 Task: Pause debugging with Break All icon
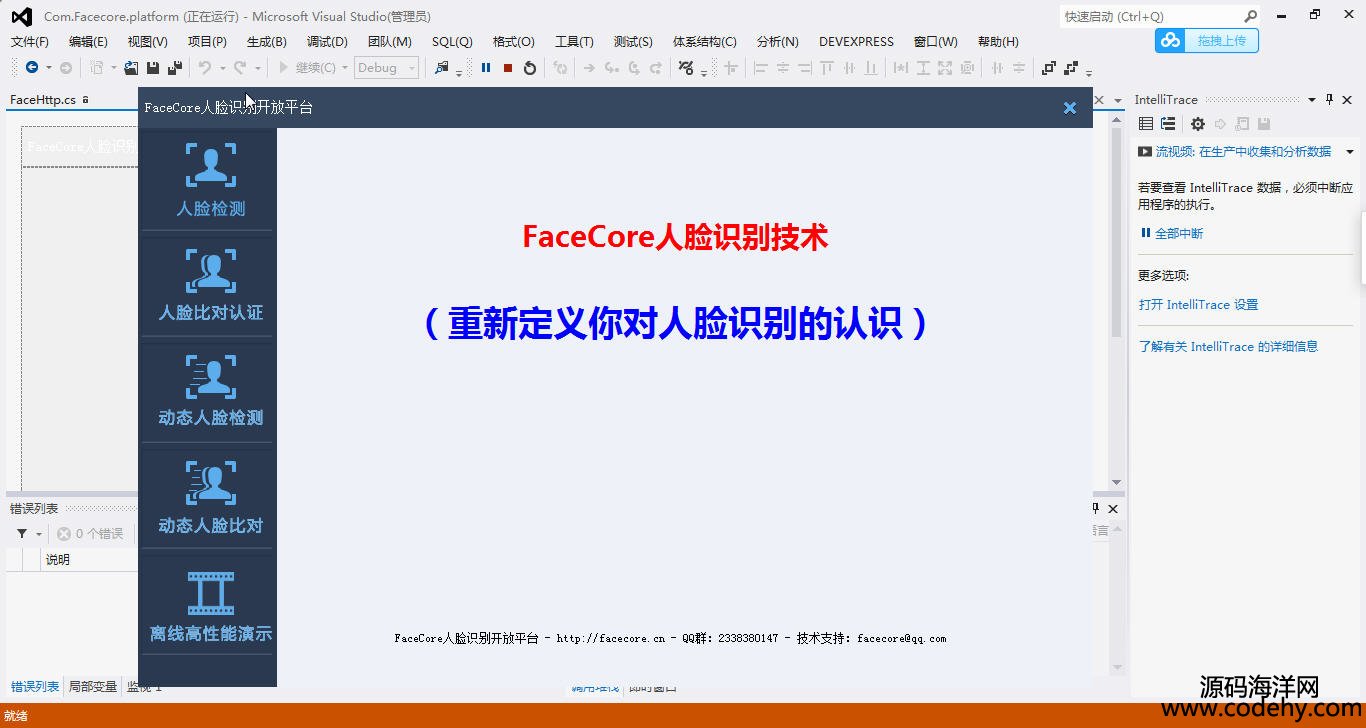pos(486,68)
